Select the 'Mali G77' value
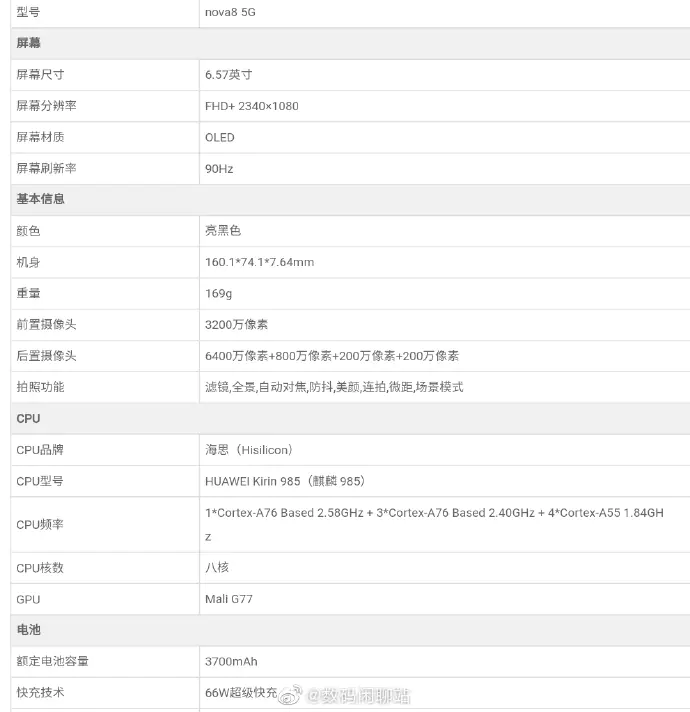 [x=229, y=599]
